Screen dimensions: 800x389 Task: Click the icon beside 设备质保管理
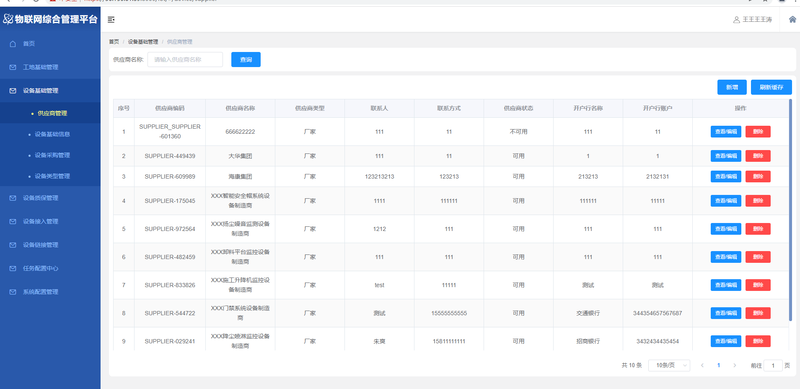(x=13, y=198)
